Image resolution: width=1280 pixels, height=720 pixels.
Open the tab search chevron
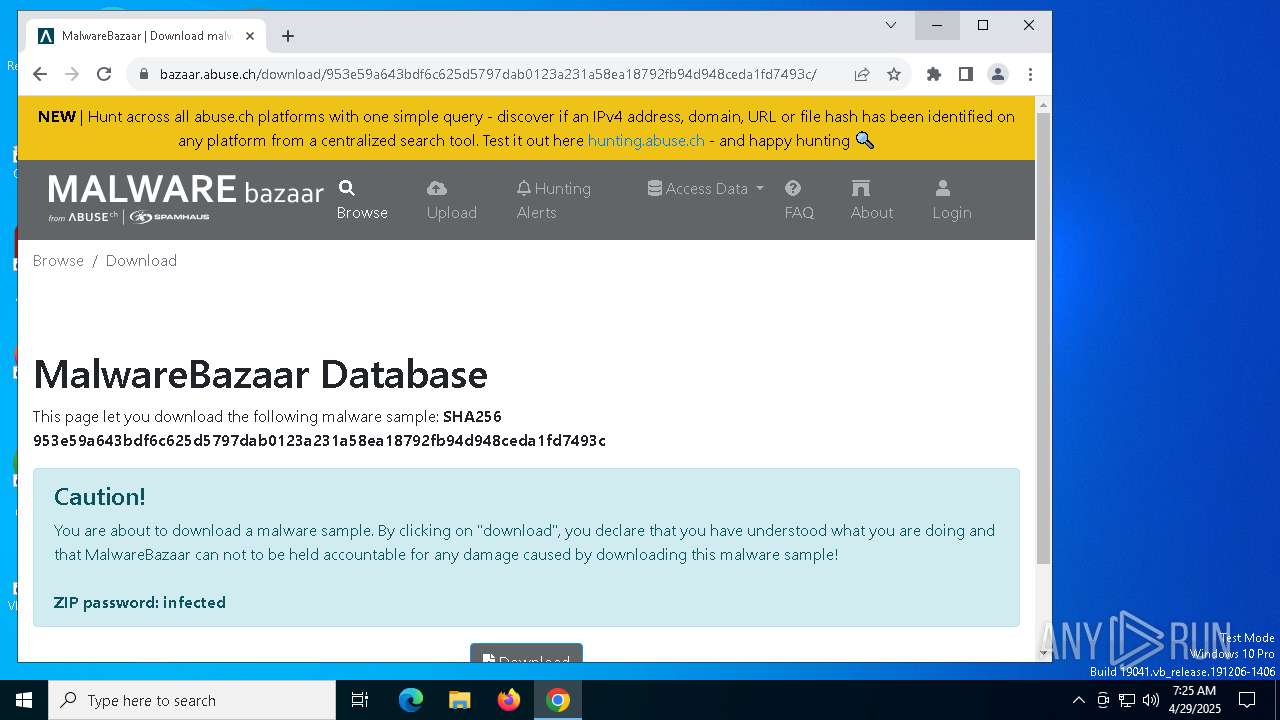coord(891,25)
